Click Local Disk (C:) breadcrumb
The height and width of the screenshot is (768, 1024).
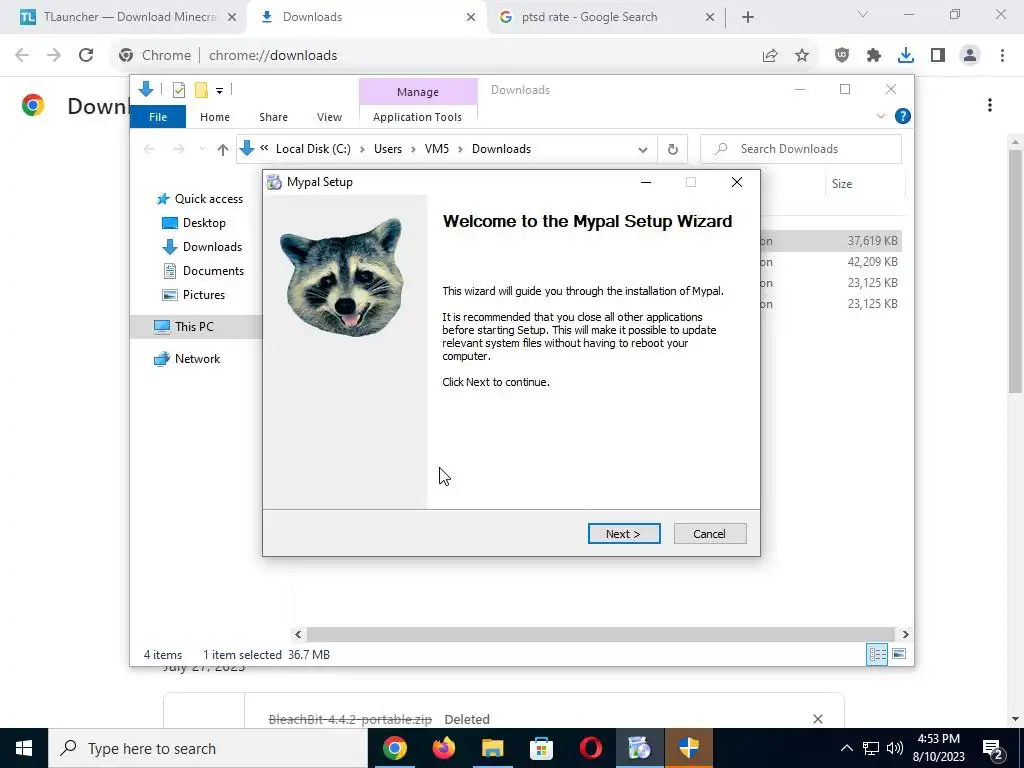(313, 149)
